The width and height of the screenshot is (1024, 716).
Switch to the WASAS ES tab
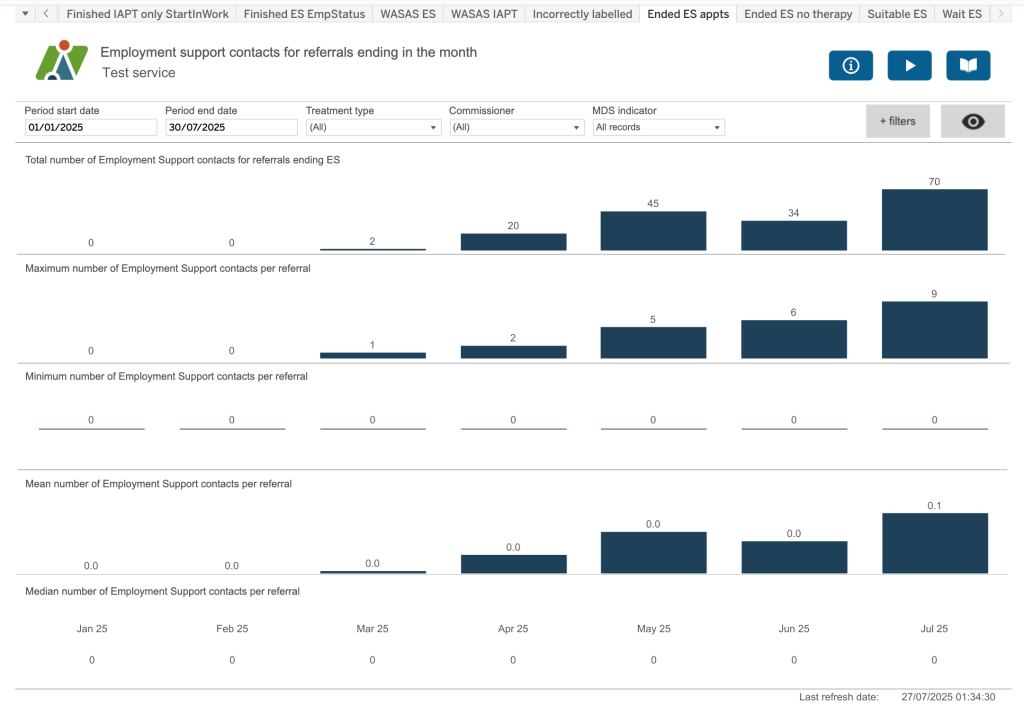[x=408, y=14]
